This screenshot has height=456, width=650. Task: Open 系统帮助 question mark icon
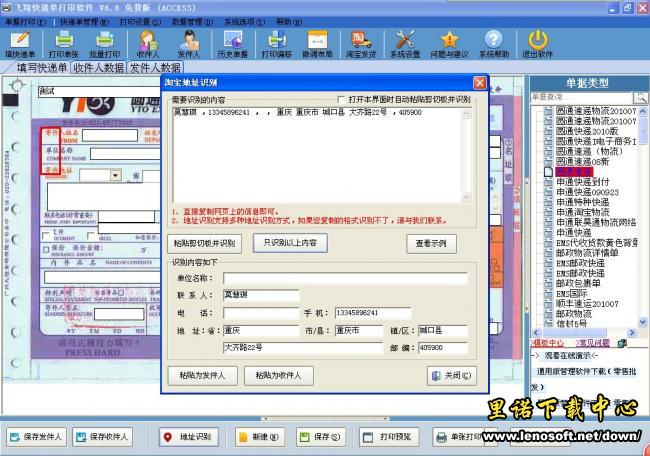pyautogui.click(x=494, y=45)
